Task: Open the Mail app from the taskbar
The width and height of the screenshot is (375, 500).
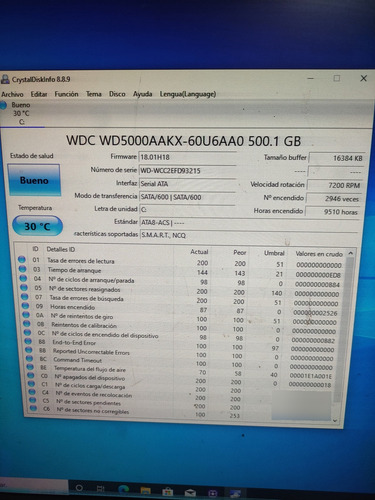Action: 190,492
